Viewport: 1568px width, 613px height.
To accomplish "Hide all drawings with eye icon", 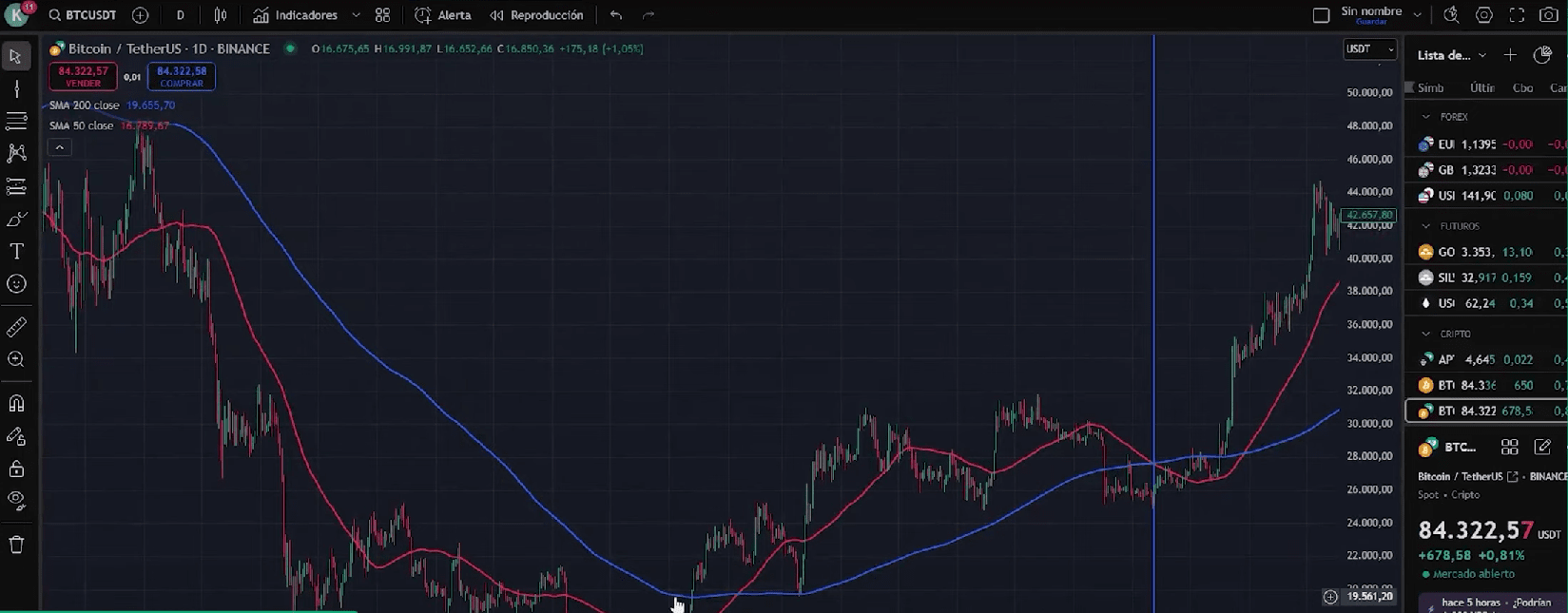I will pyautogui.click(x=16, y=501).
